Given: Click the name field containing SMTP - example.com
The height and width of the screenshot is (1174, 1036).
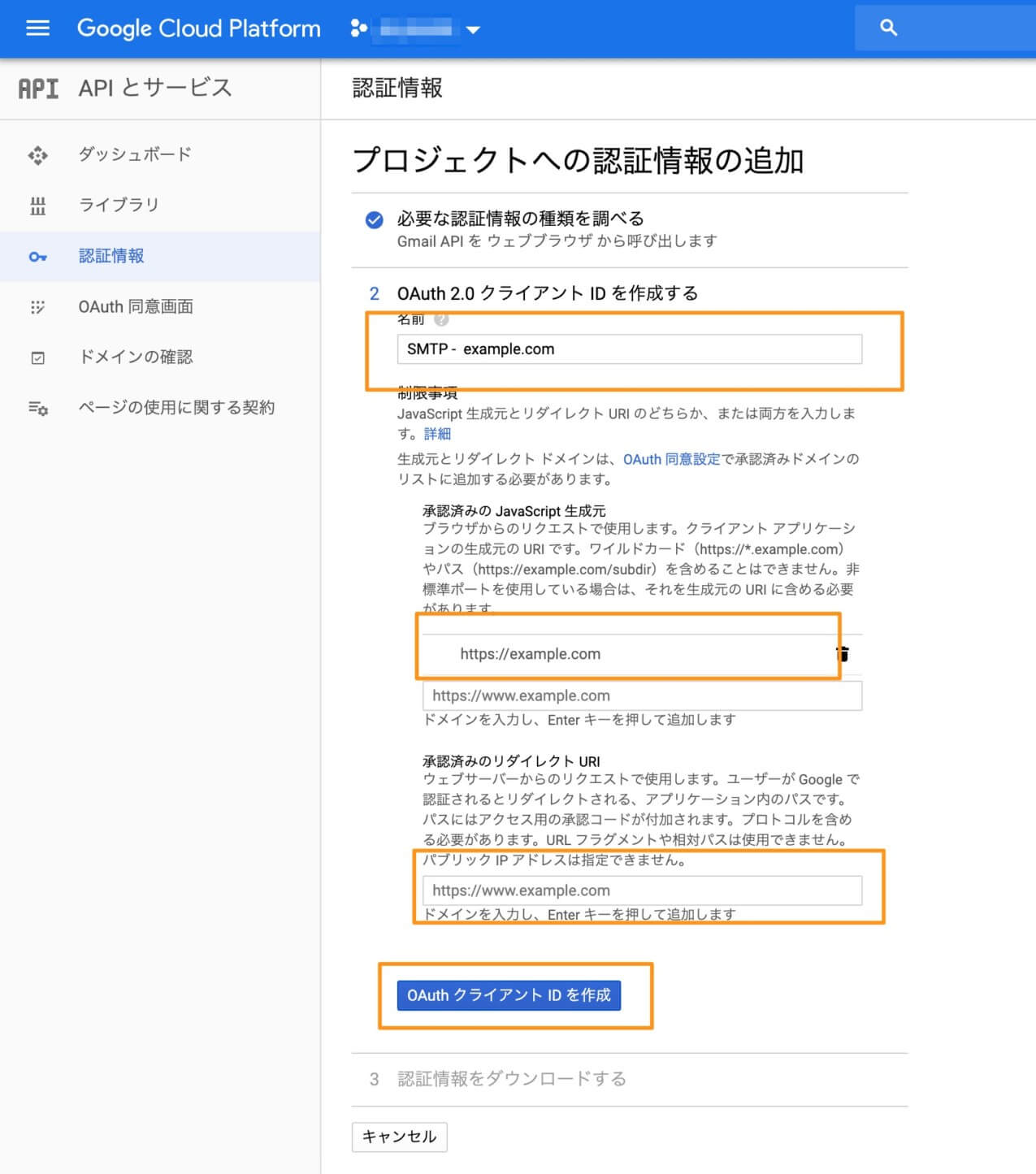Looking at the screenshot, I should tap(629, 349).
